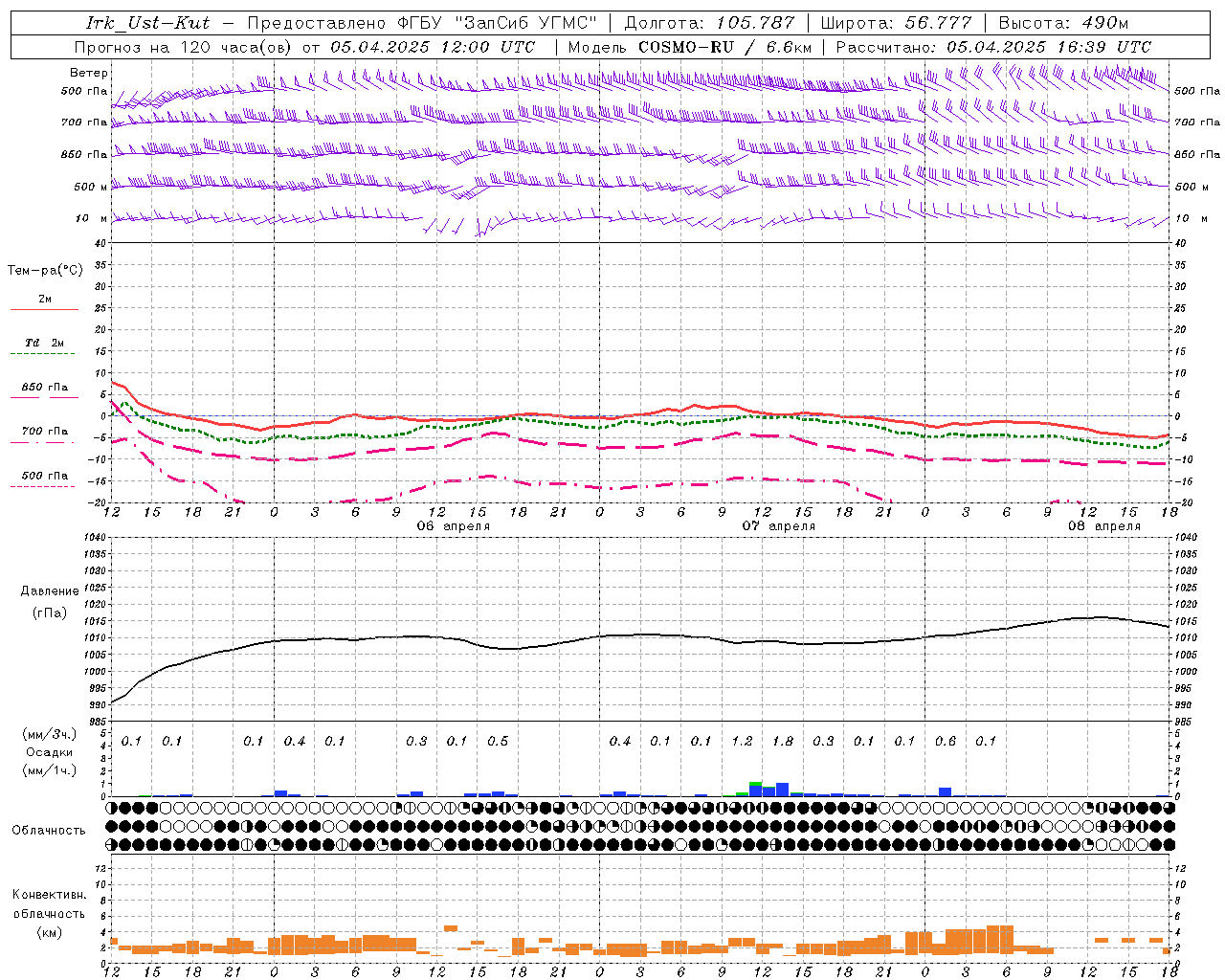
Task: Click the "(км)" unit under convective cloudiness
Action: pyautogui.click(x=49, y=932)
